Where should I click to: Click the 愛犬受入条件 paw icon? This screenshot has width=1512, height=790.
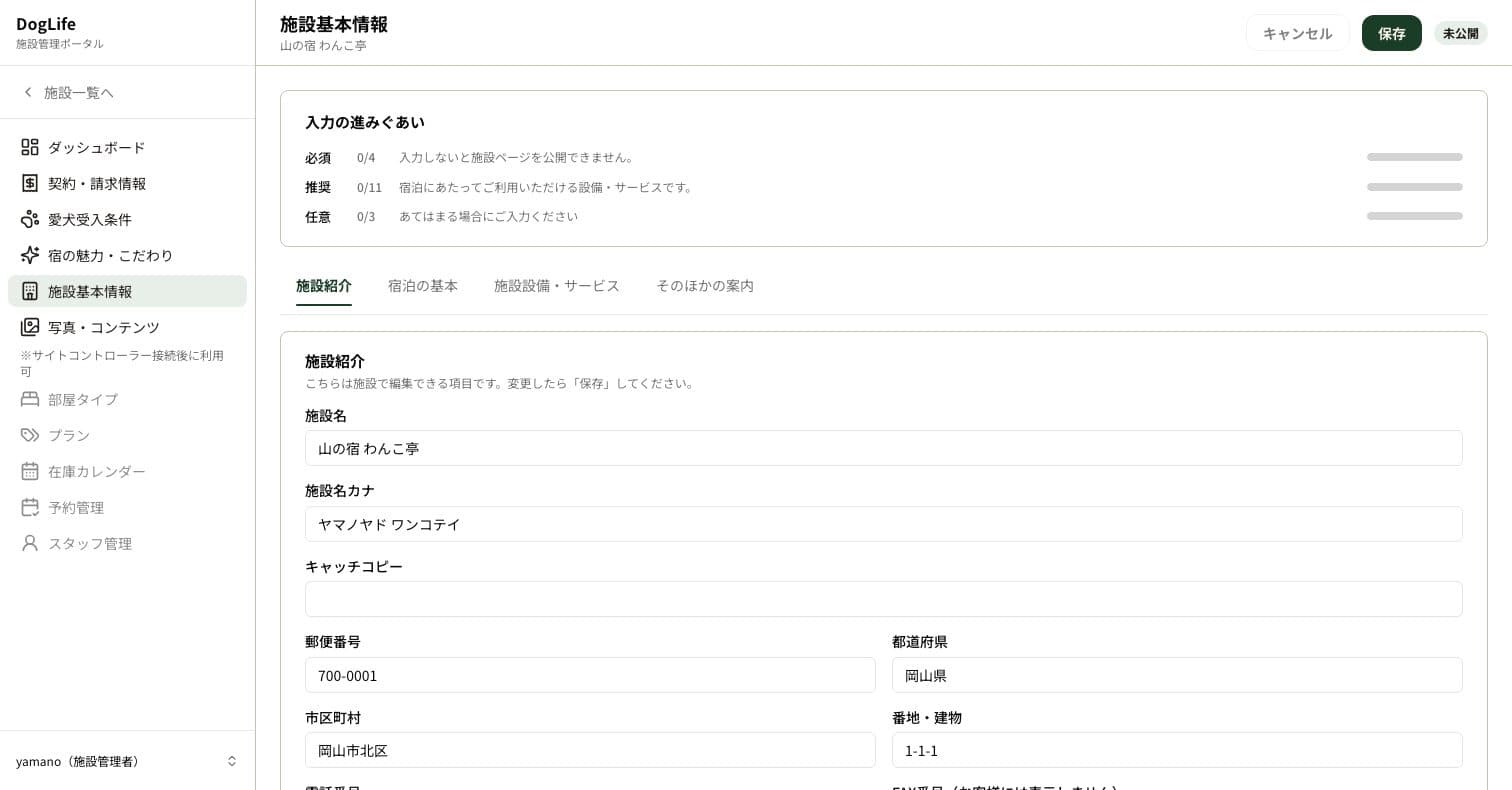(30, 219)
